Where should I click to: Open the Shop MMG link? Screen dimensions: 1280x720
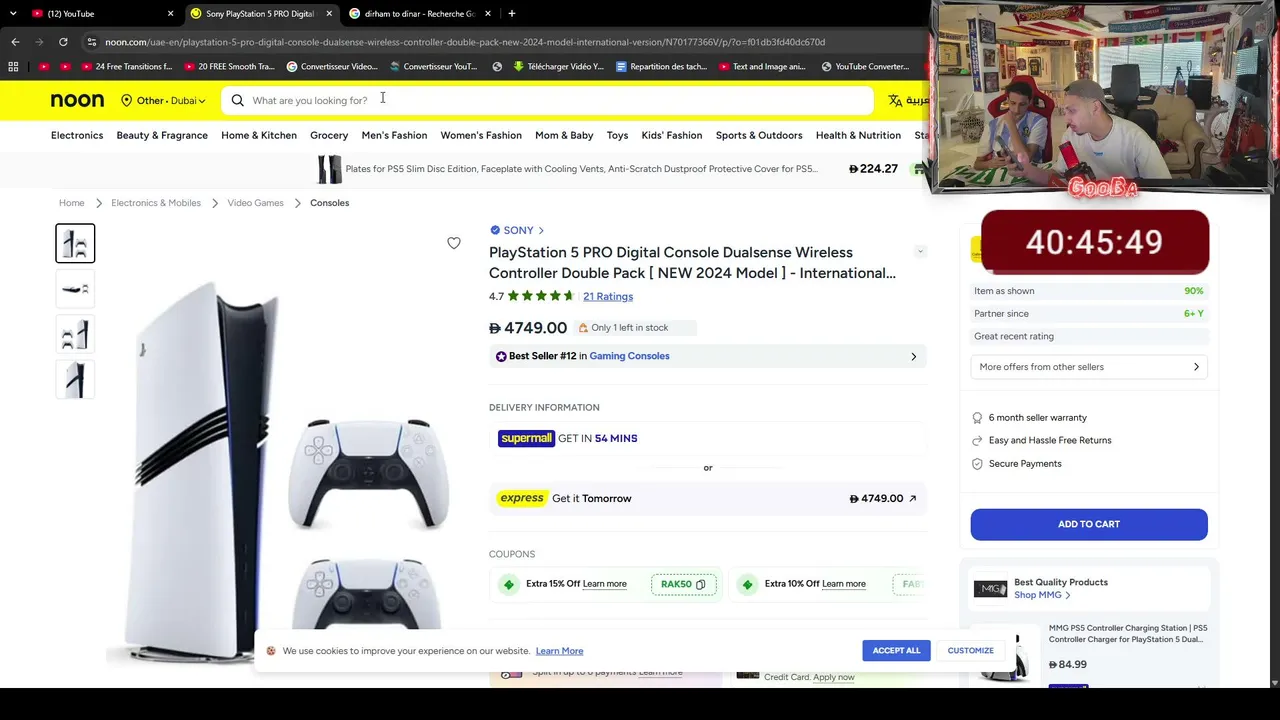pos(1042,595)
